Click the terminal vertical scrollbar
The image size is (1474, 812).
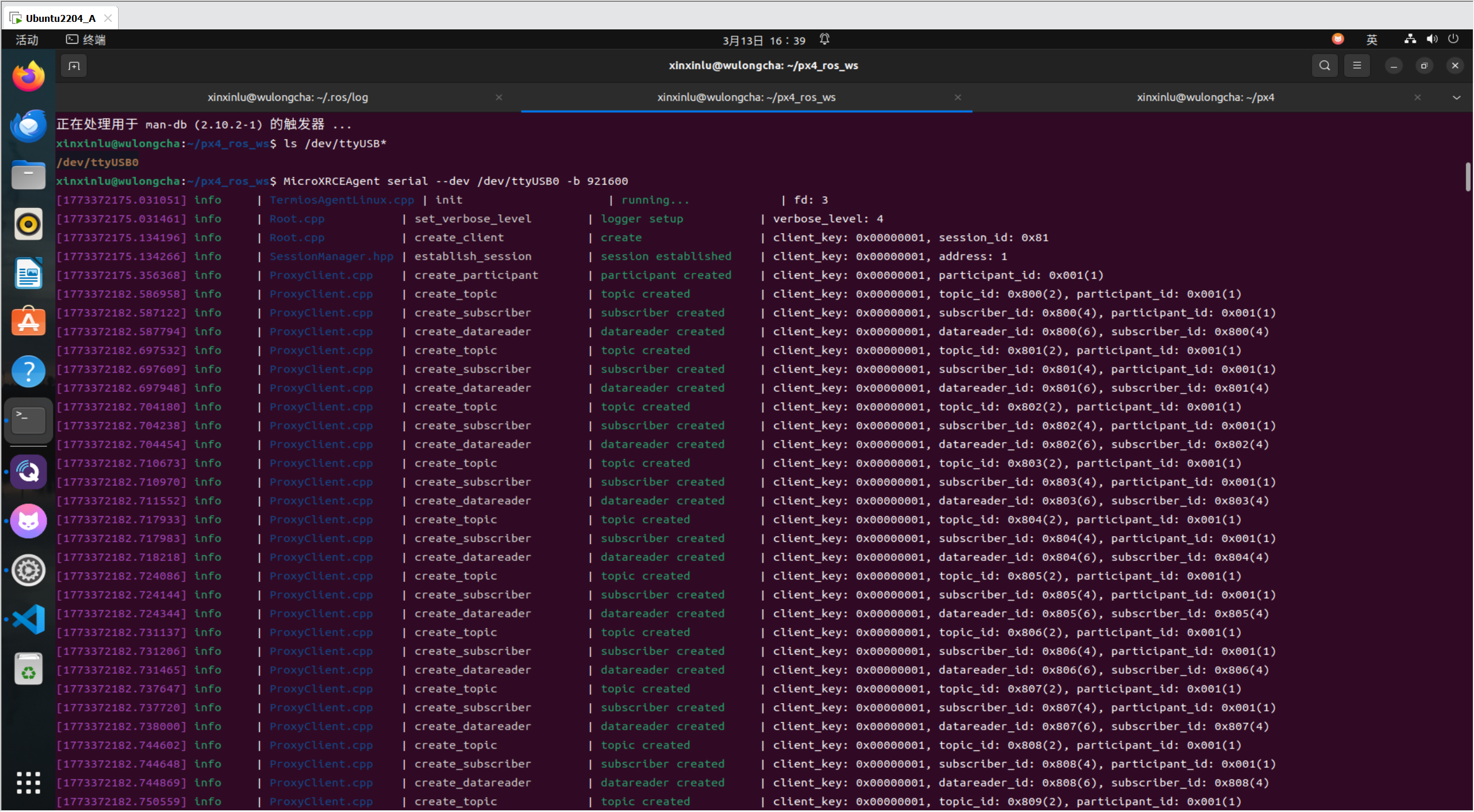1468,177
